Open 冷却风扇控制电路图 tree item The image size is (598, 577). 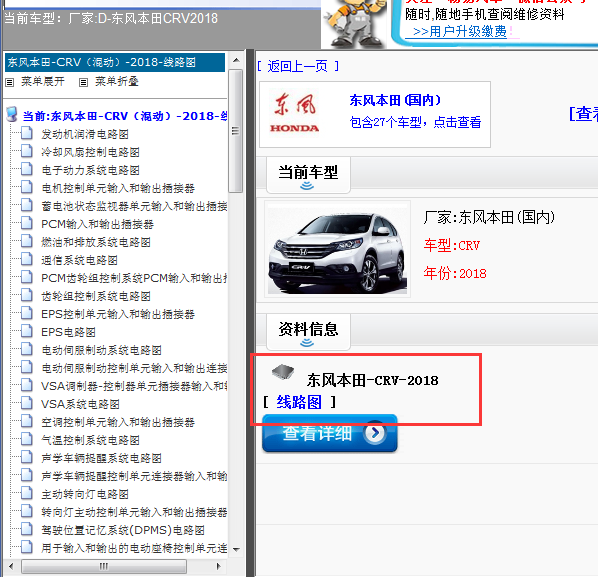[90, 152]
